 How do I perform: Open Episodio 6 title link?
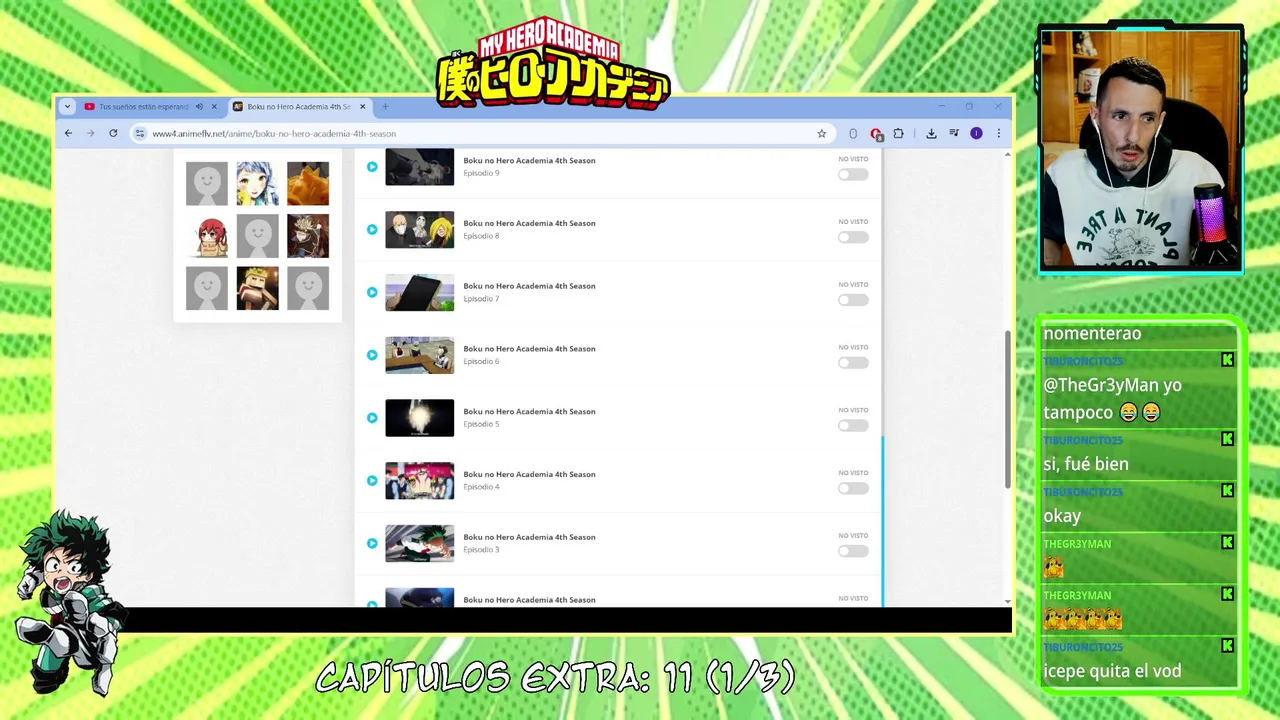[x=529, y=349]
